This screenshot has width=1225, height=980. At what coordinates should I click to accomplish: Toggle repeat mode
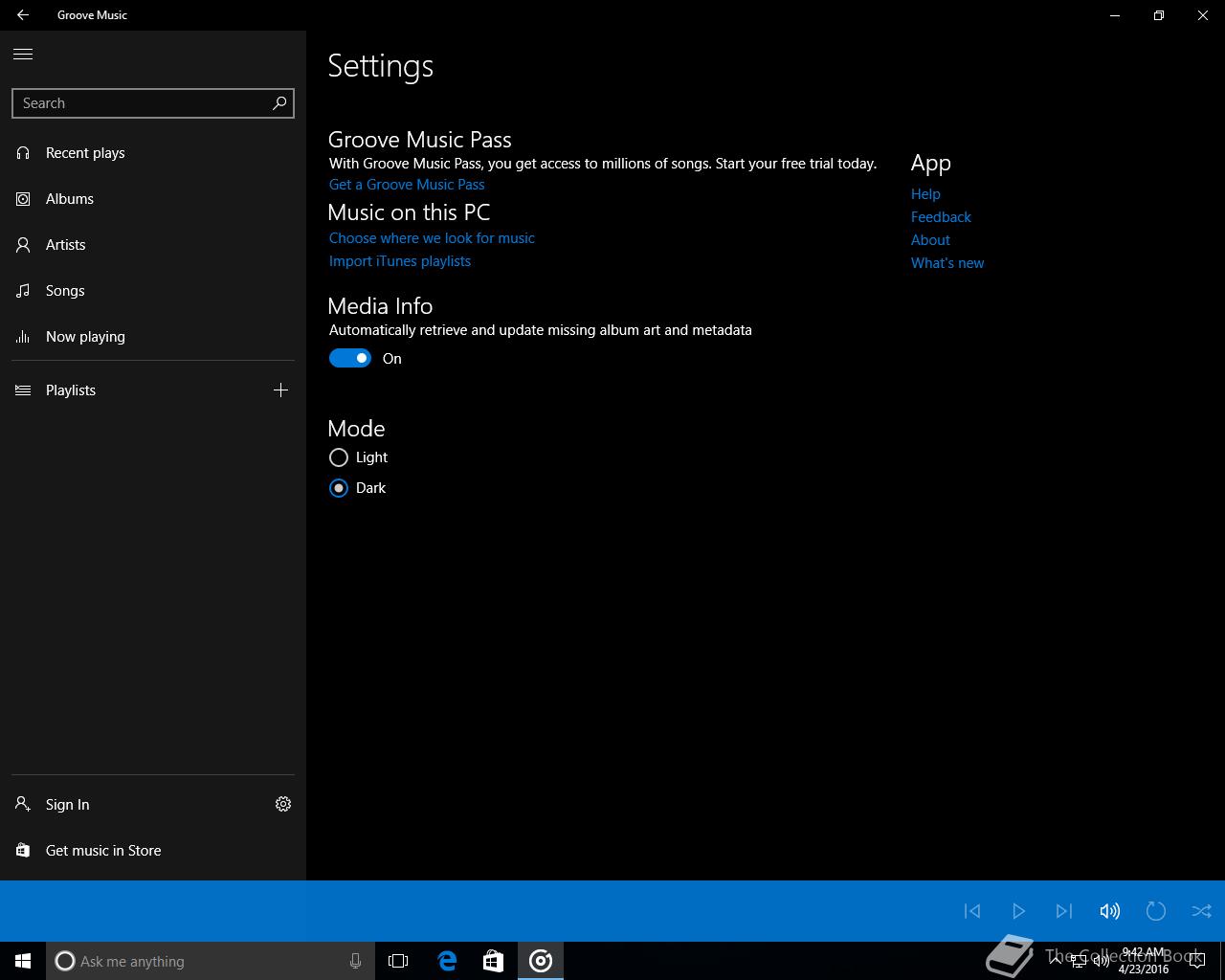1156,911
